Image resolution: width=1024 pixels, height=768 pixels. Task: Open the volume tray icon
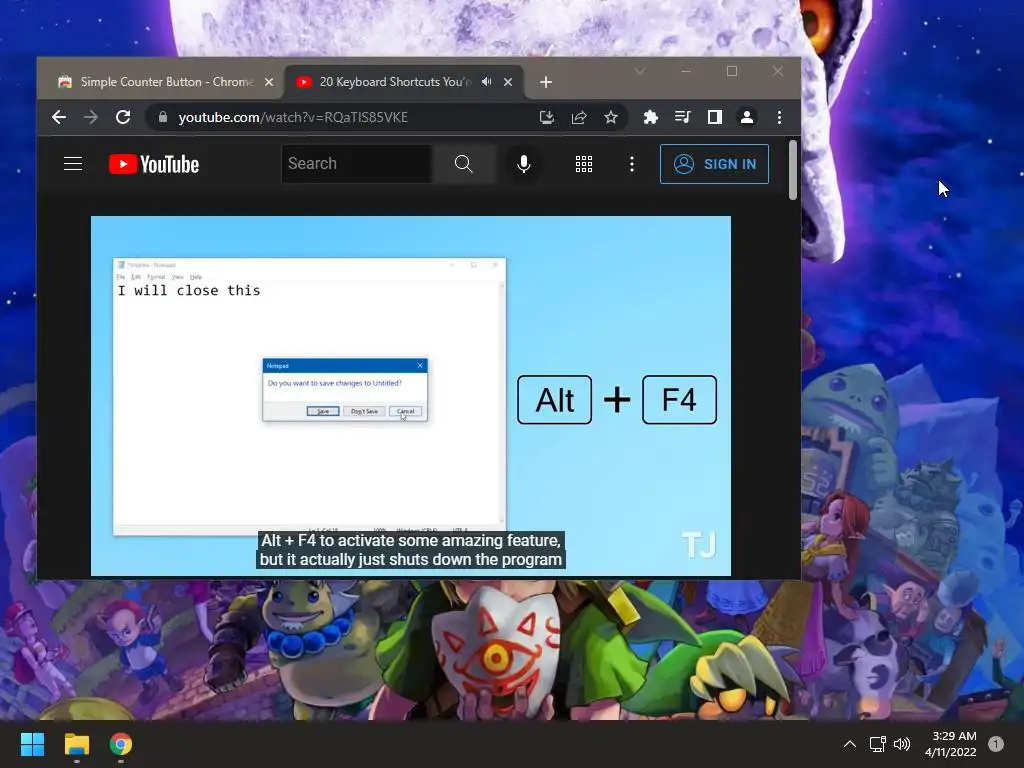[902, 744]
